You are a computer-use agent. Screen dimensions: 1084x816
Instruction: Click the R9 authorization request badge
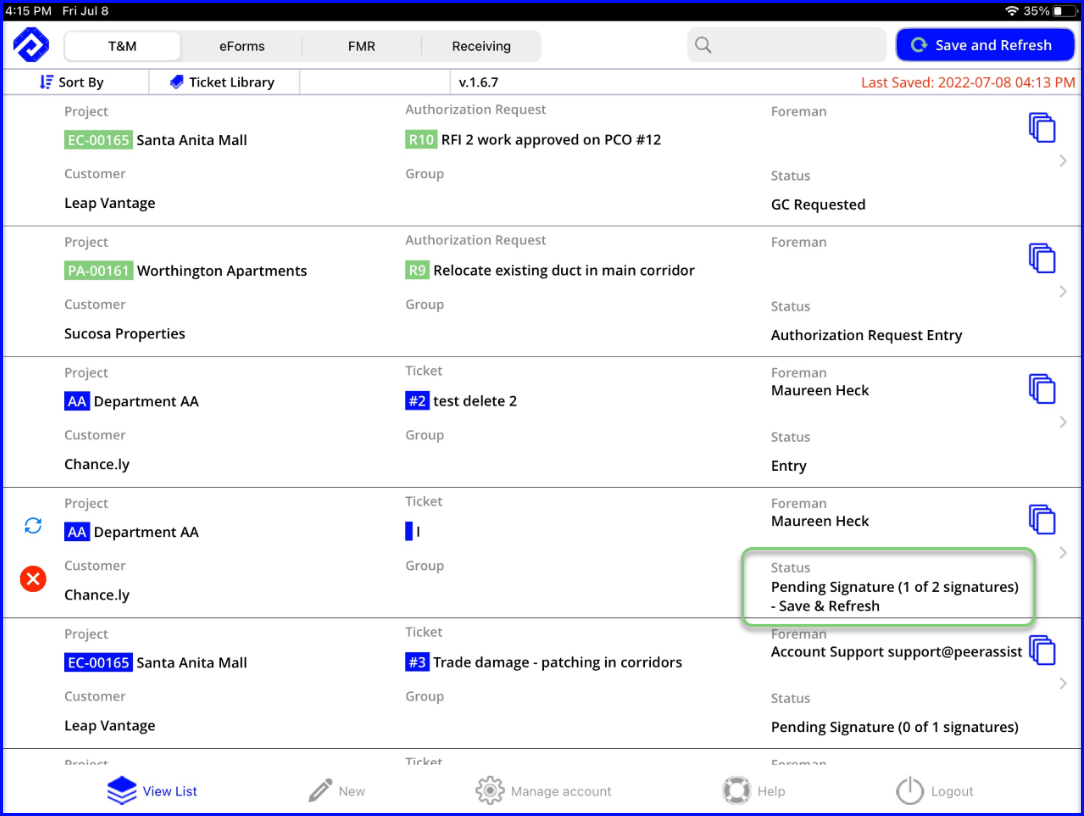pos(417,270)
